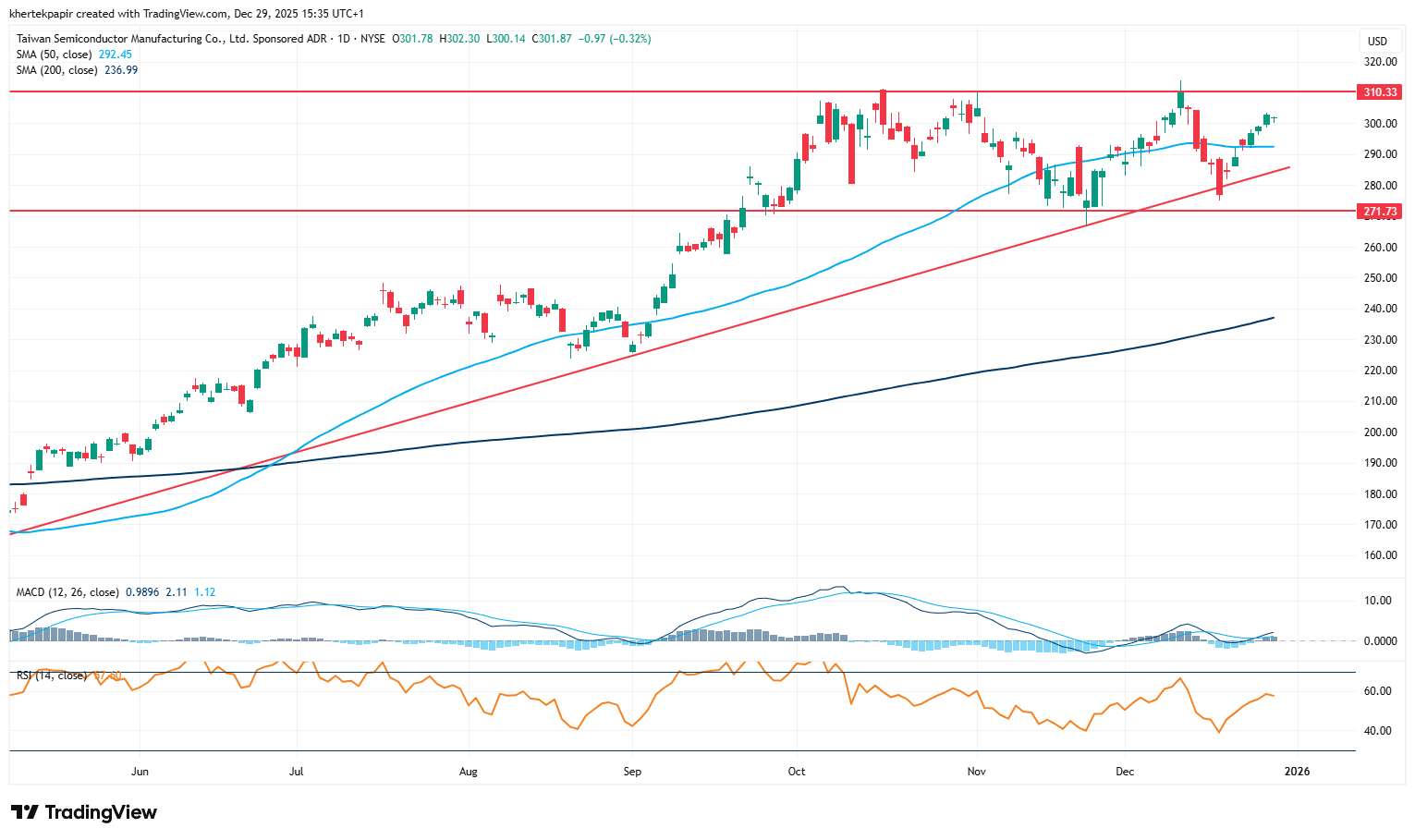Viewport: 1415px width, 840px height.
Task: Click the Oct label on time axis
Action: 797,772
